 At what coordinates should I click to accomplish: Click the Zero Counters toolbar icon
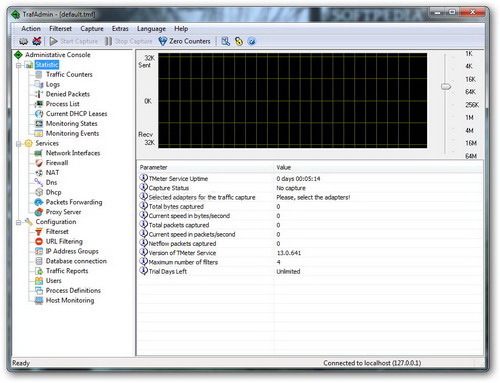[162, 41]
